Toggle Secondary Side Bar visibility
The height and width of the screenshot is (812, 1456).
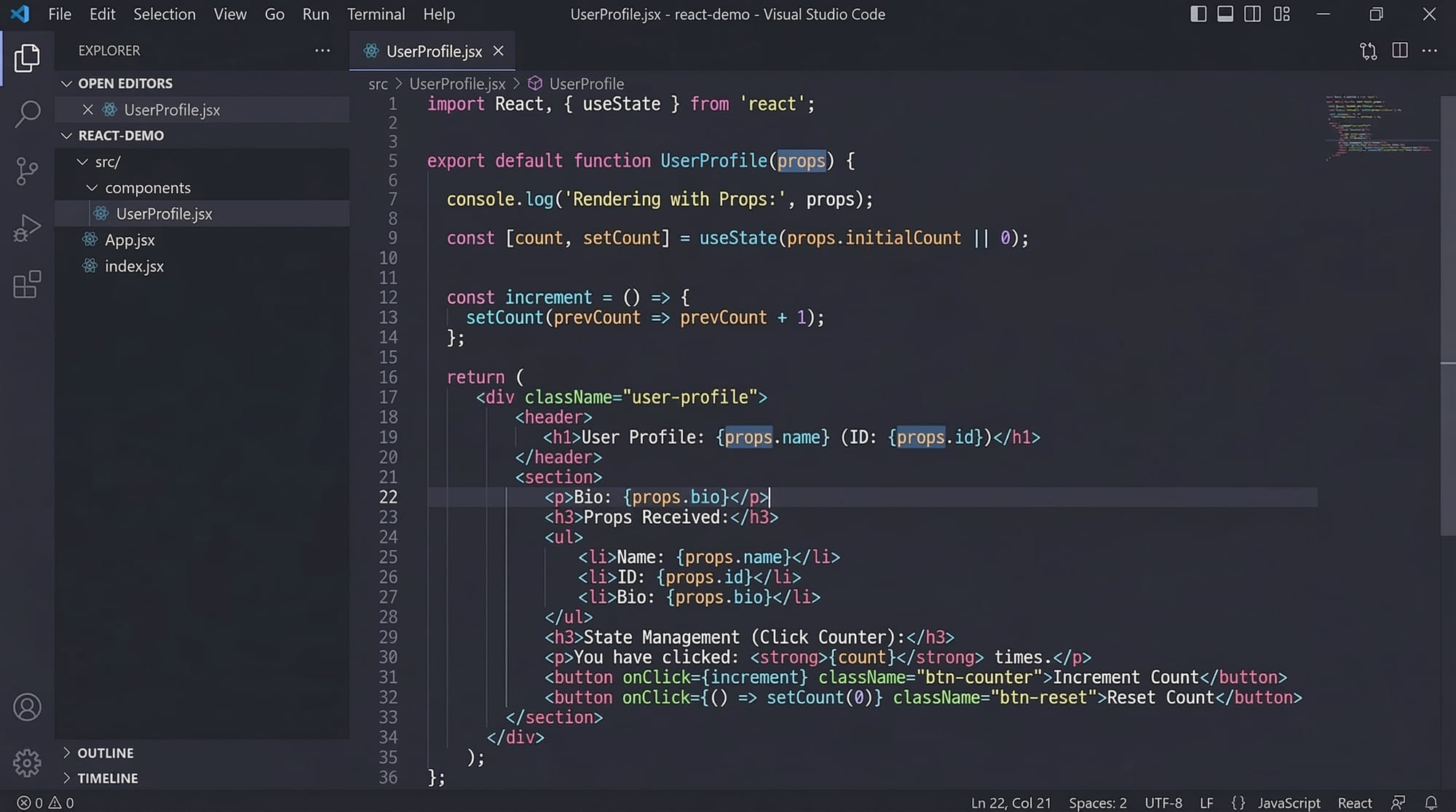(x=1252, y=14)
